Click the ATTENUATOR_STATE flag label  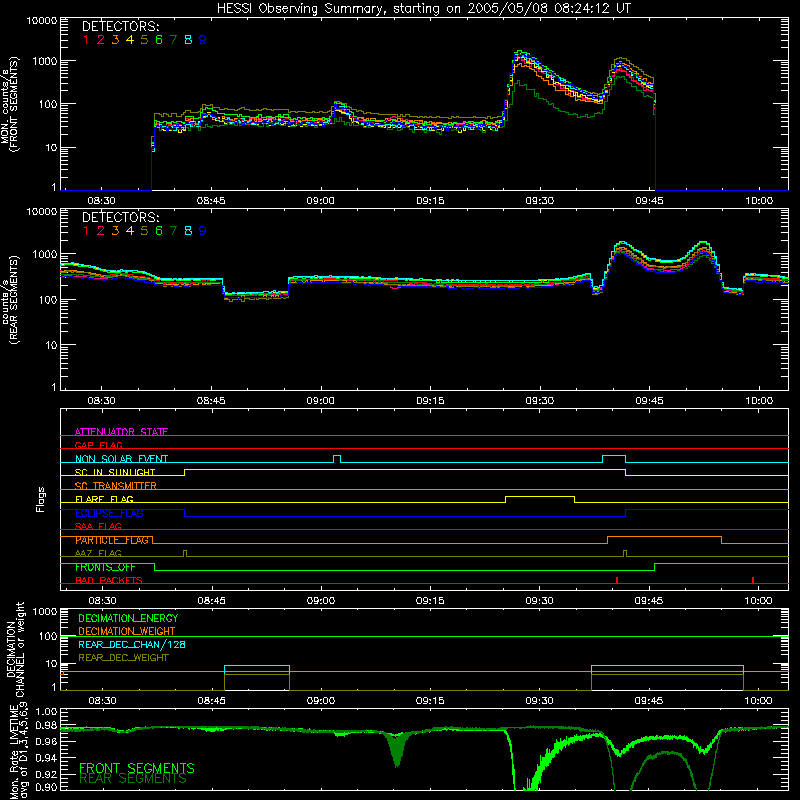121,432
